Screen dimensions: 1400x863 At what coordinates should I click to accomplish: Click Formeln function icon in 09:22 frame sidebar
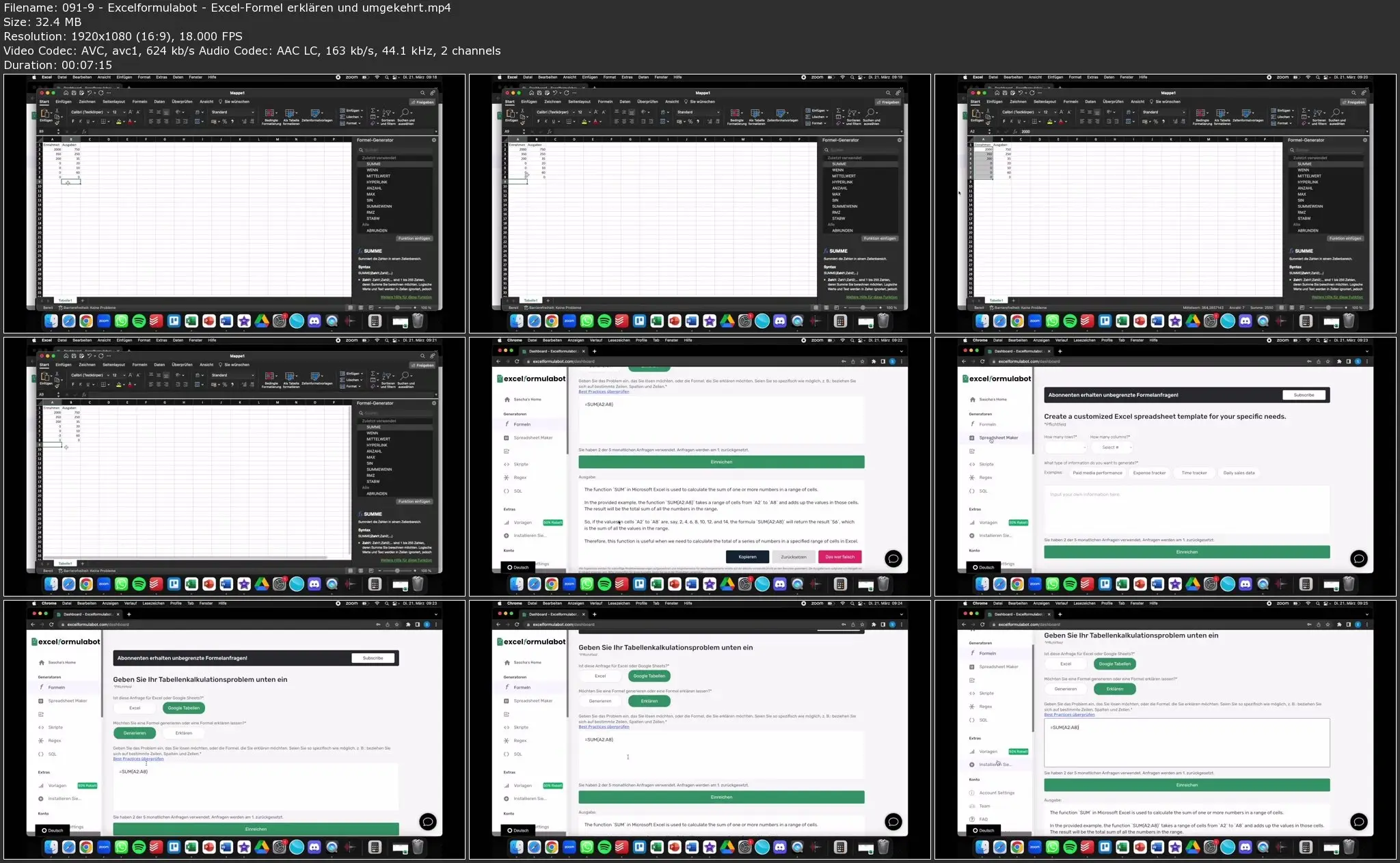507,424
